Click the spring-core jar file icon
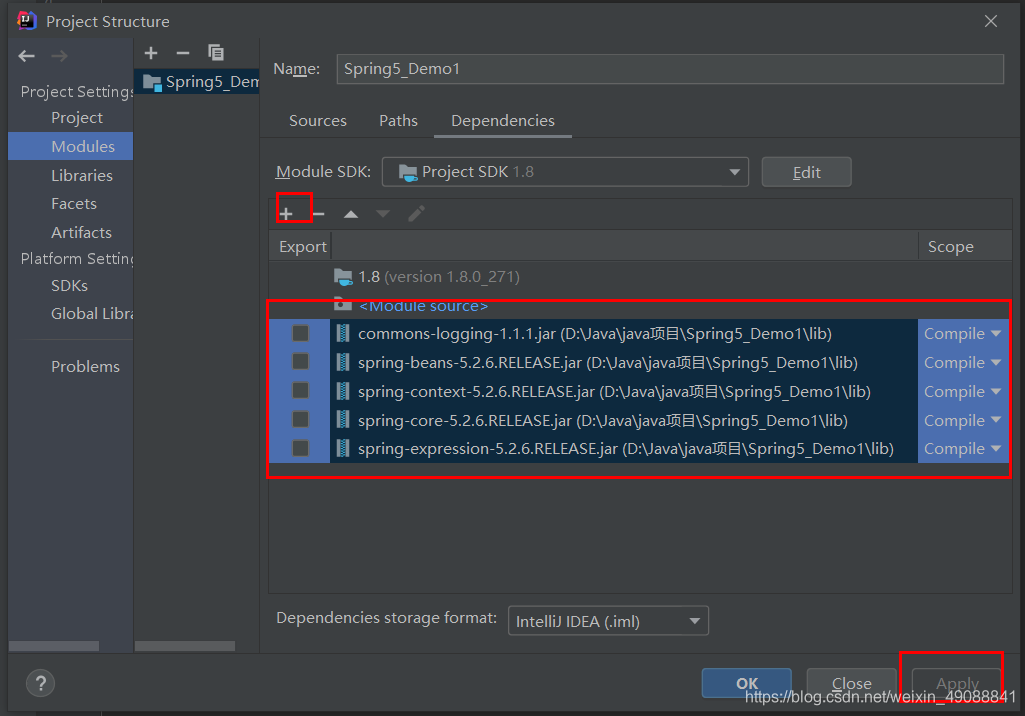This screenshot has height=716, width=1025. point(343,420)
